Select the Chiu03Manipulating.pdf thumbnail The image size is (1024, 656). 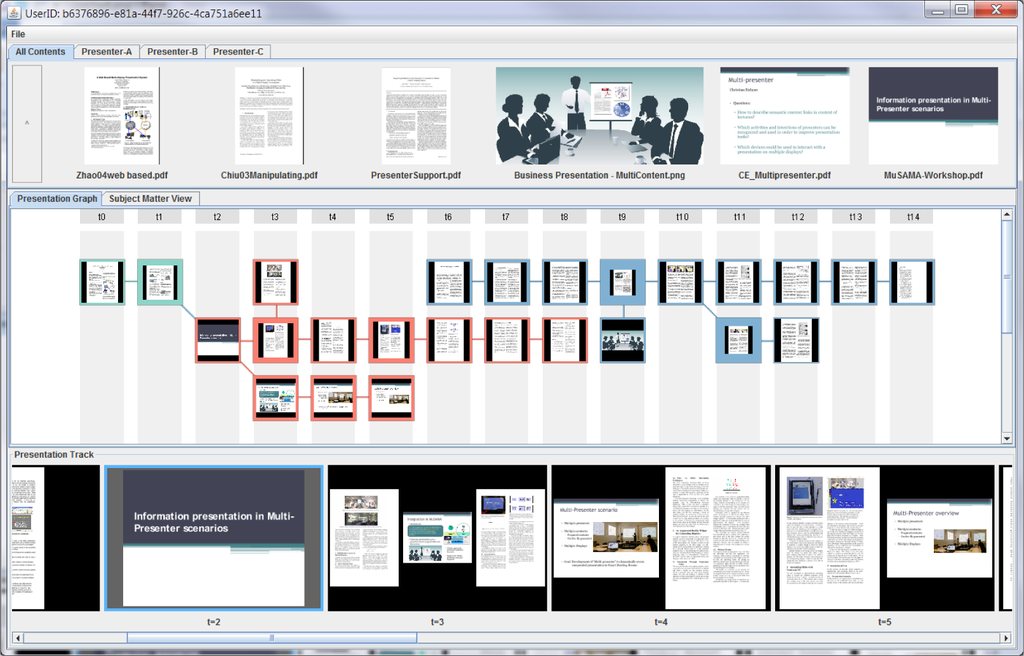point(269,116)
